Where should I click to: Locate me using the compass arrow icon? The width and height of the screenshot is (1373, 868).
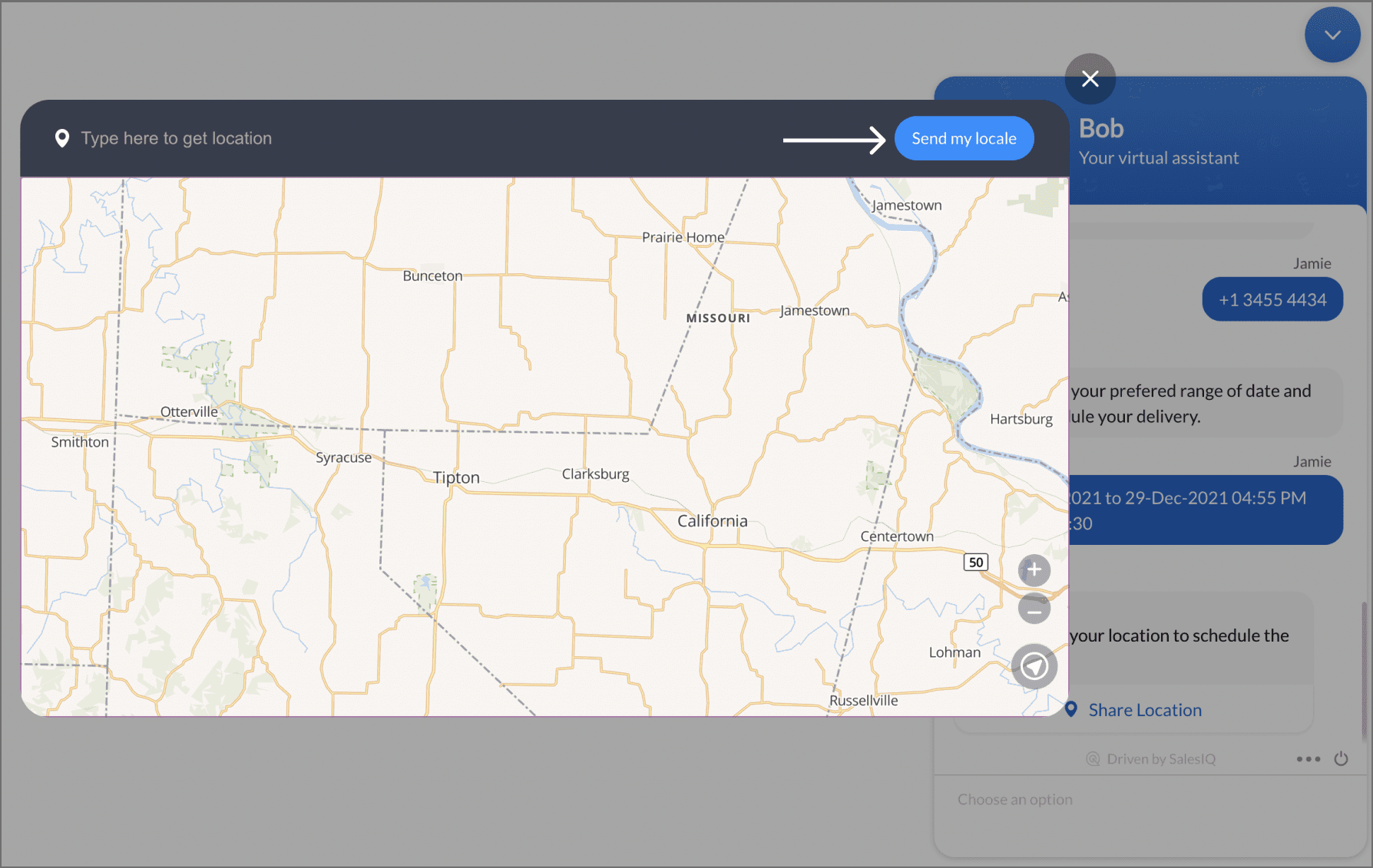click(x=1034, y=666)
